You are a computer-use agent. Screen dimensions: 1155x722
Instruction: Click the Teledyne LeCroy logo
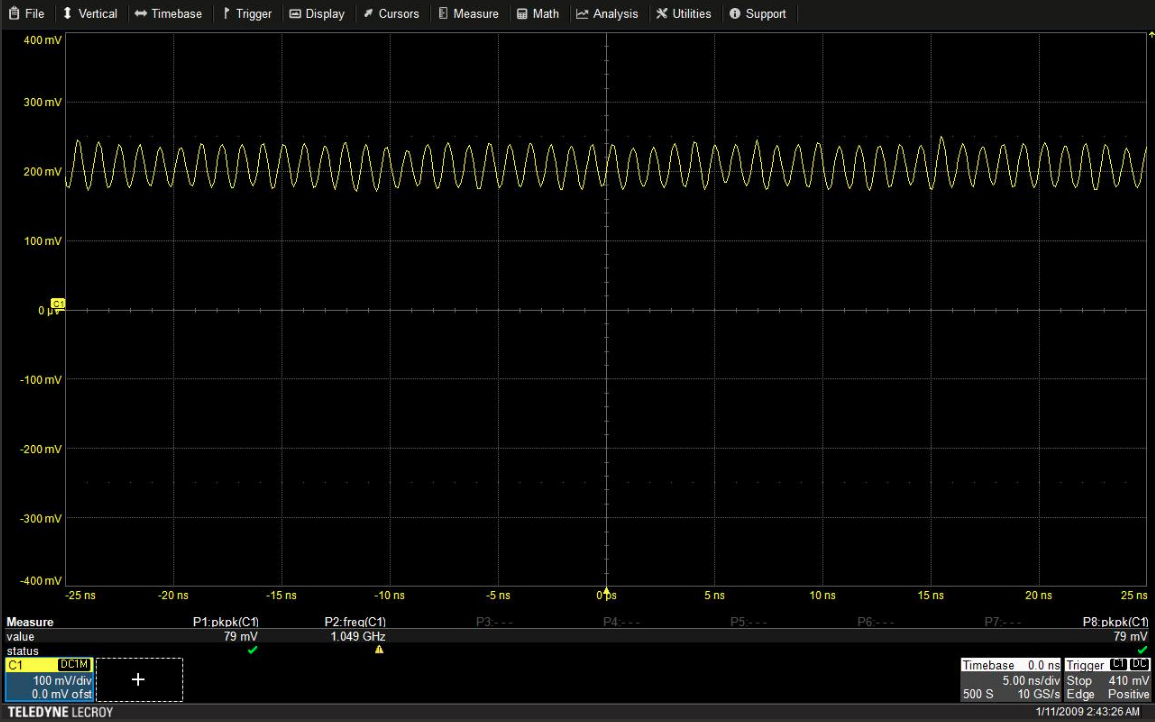(x=60, y=712)
